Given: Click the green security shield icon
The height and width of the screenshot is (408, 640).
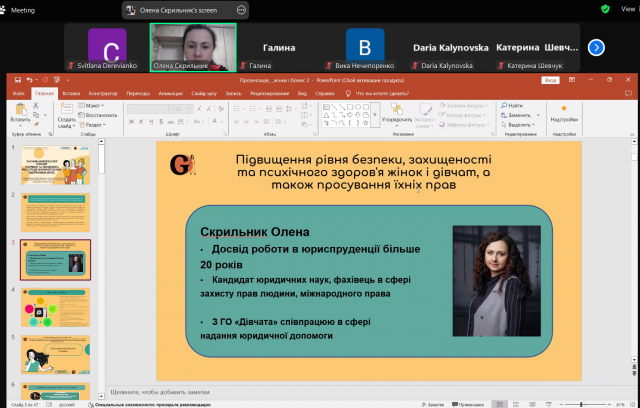Looking at the screenshot, I should coord(605,8).
